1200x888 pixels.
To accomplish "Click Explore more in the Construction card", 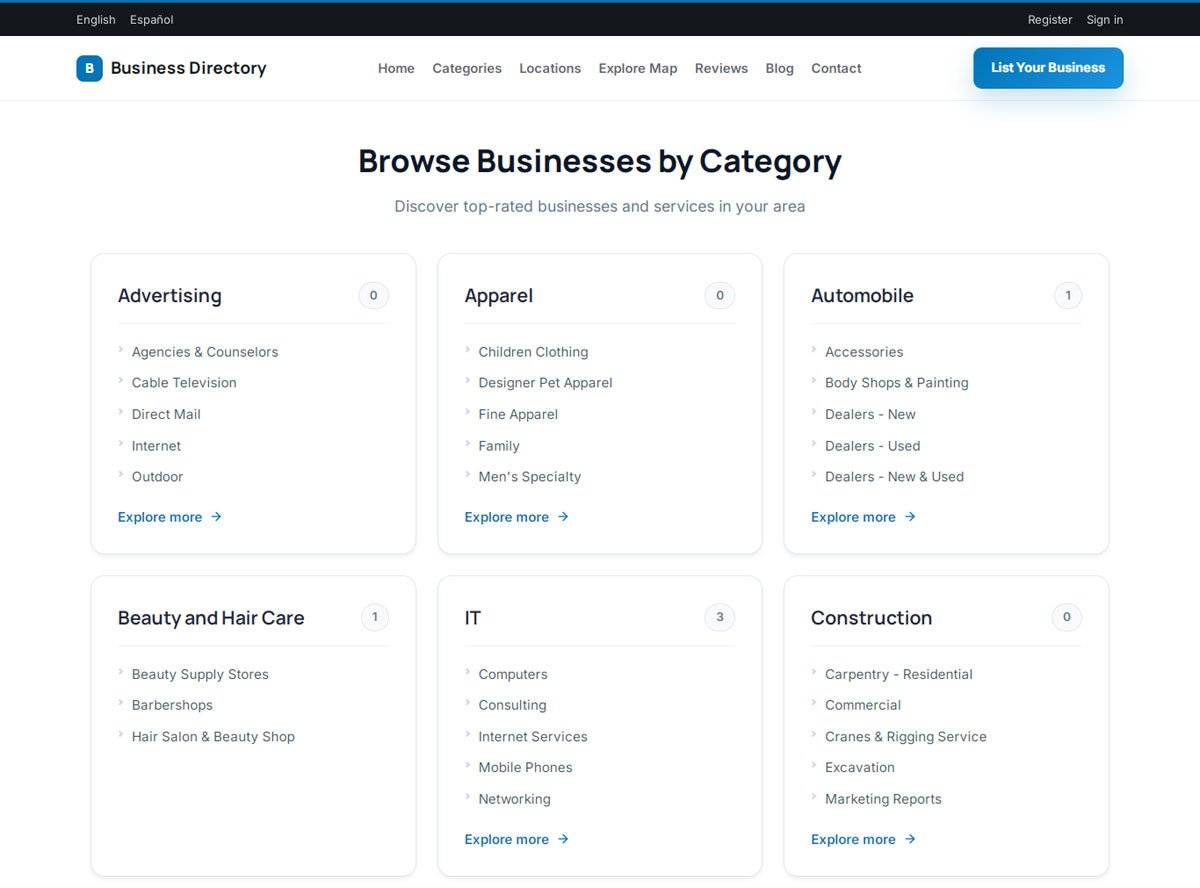I will click(863, 840).
